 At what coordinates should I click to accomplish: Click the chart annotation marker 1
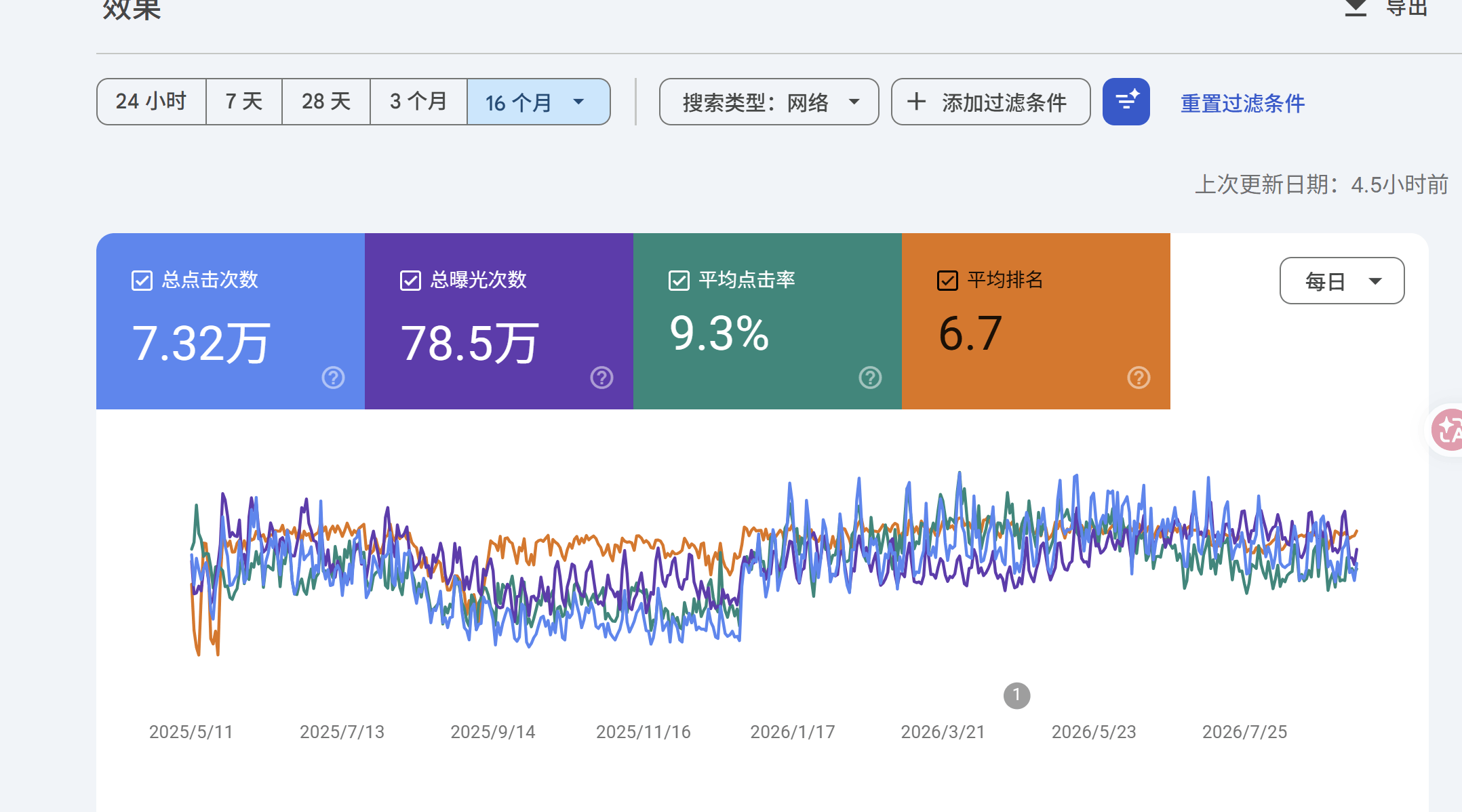[1016, 695]
